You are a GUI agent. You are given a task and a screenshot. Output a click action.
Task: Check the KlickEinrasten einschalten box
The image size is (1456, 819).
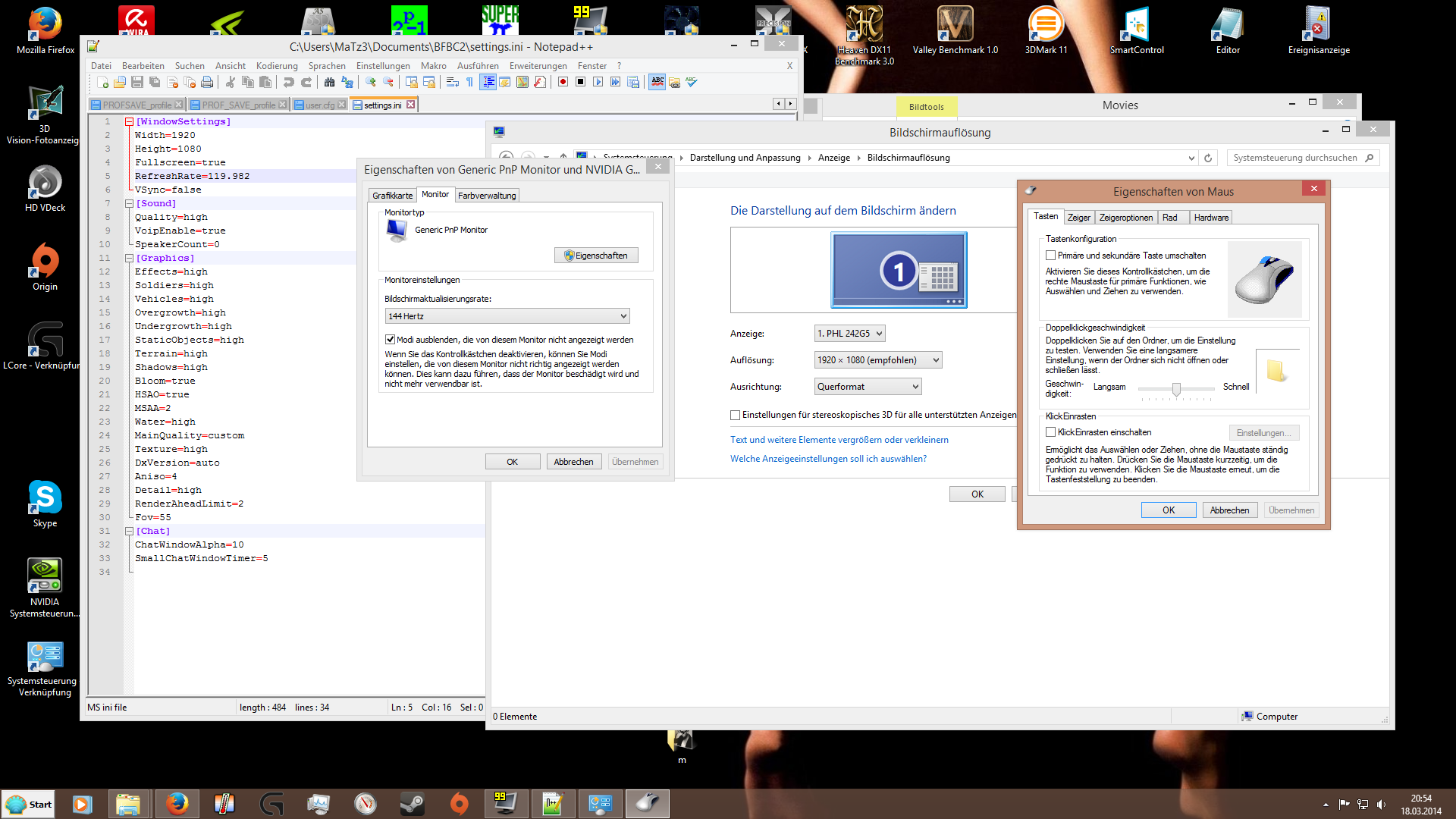pyautogui.click(x=1050, y=432)
